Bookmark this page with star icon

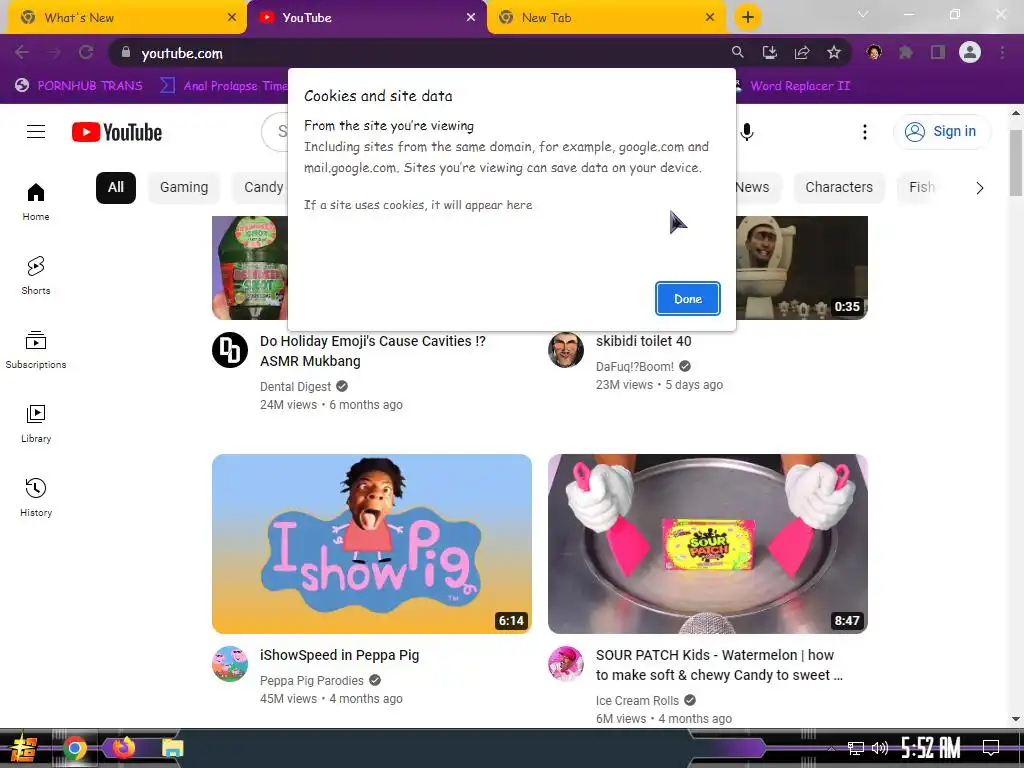tap(834, 52)
